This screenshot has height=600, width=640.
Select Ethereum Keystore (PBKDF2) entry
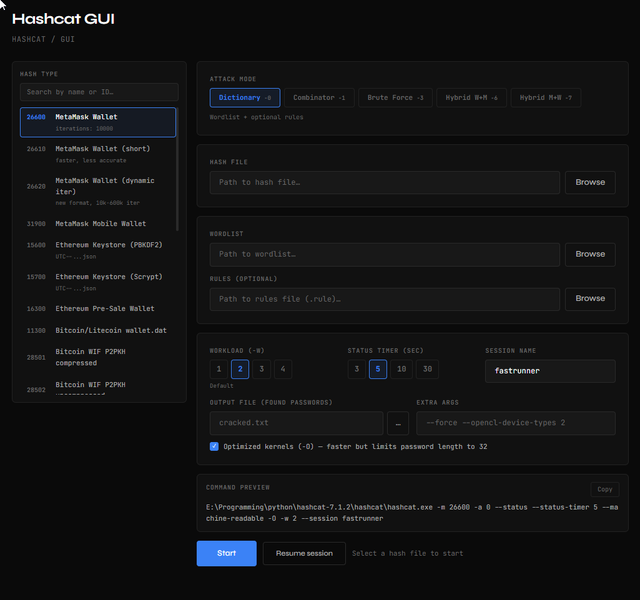pyautogui.click(x=98, y=250)
